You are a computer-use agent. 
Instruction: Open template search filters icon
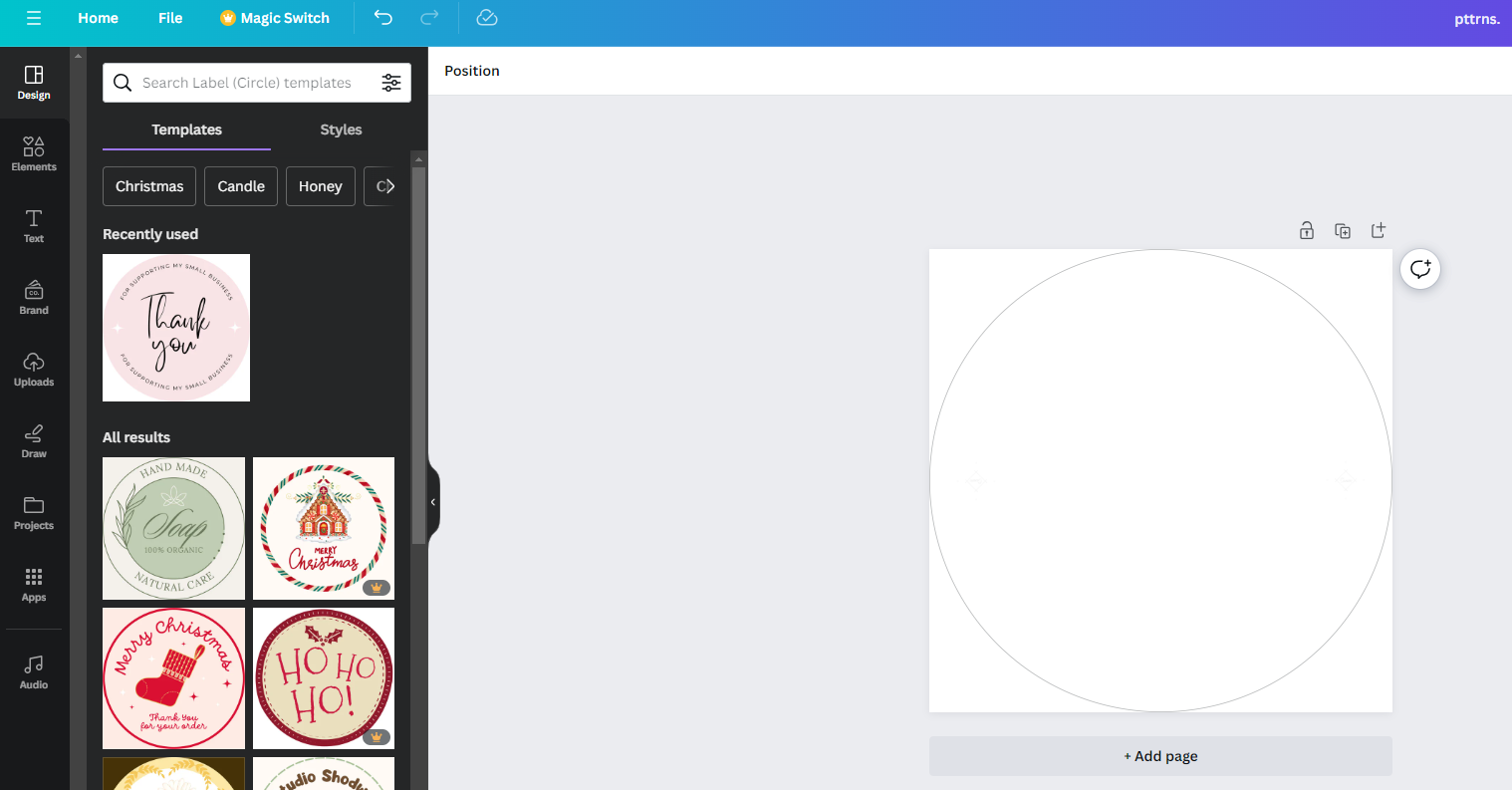click(x=391, y=83)
